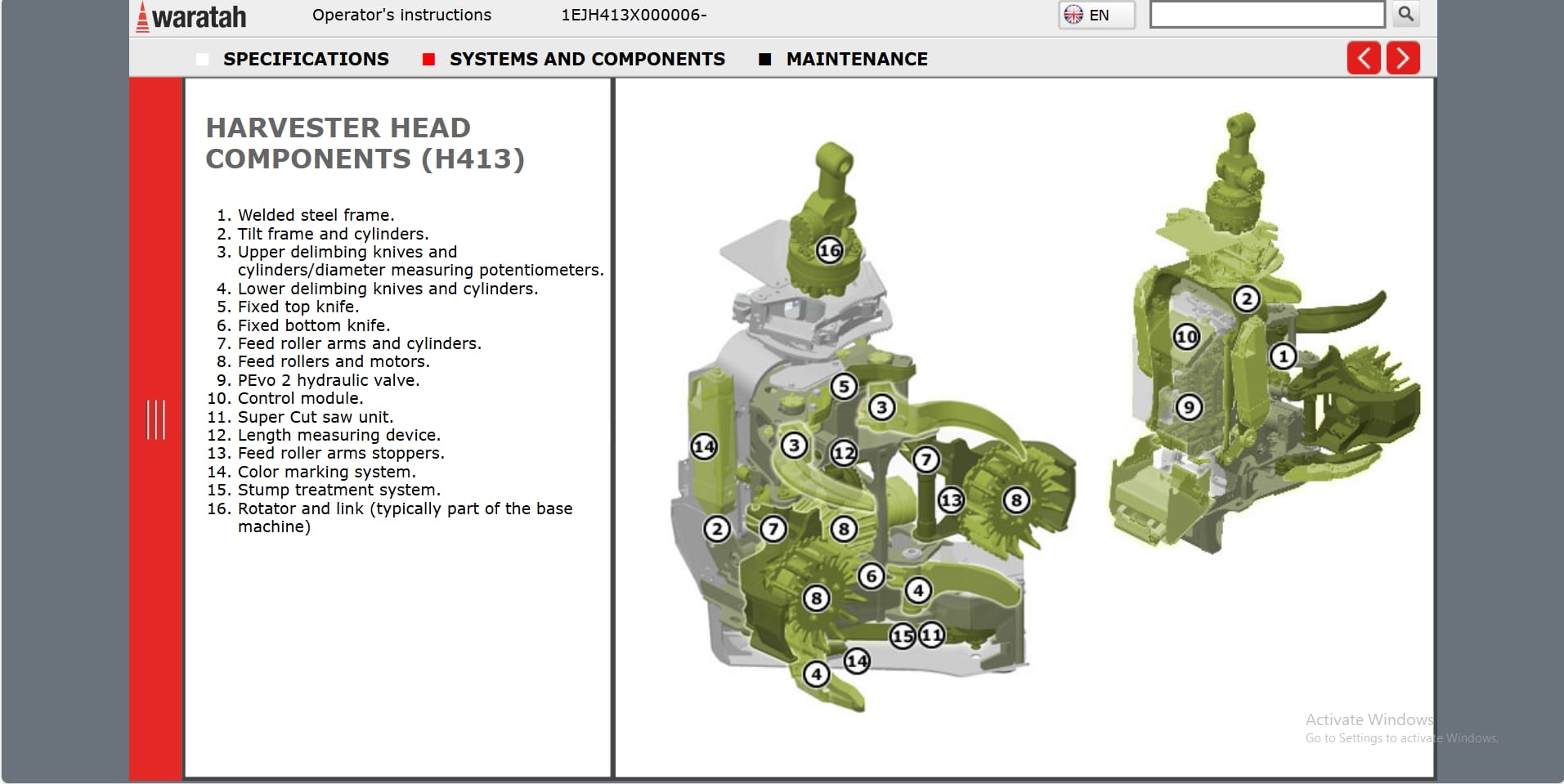Click callout 12 length measuring device
1564x784 pixels.
844,452
